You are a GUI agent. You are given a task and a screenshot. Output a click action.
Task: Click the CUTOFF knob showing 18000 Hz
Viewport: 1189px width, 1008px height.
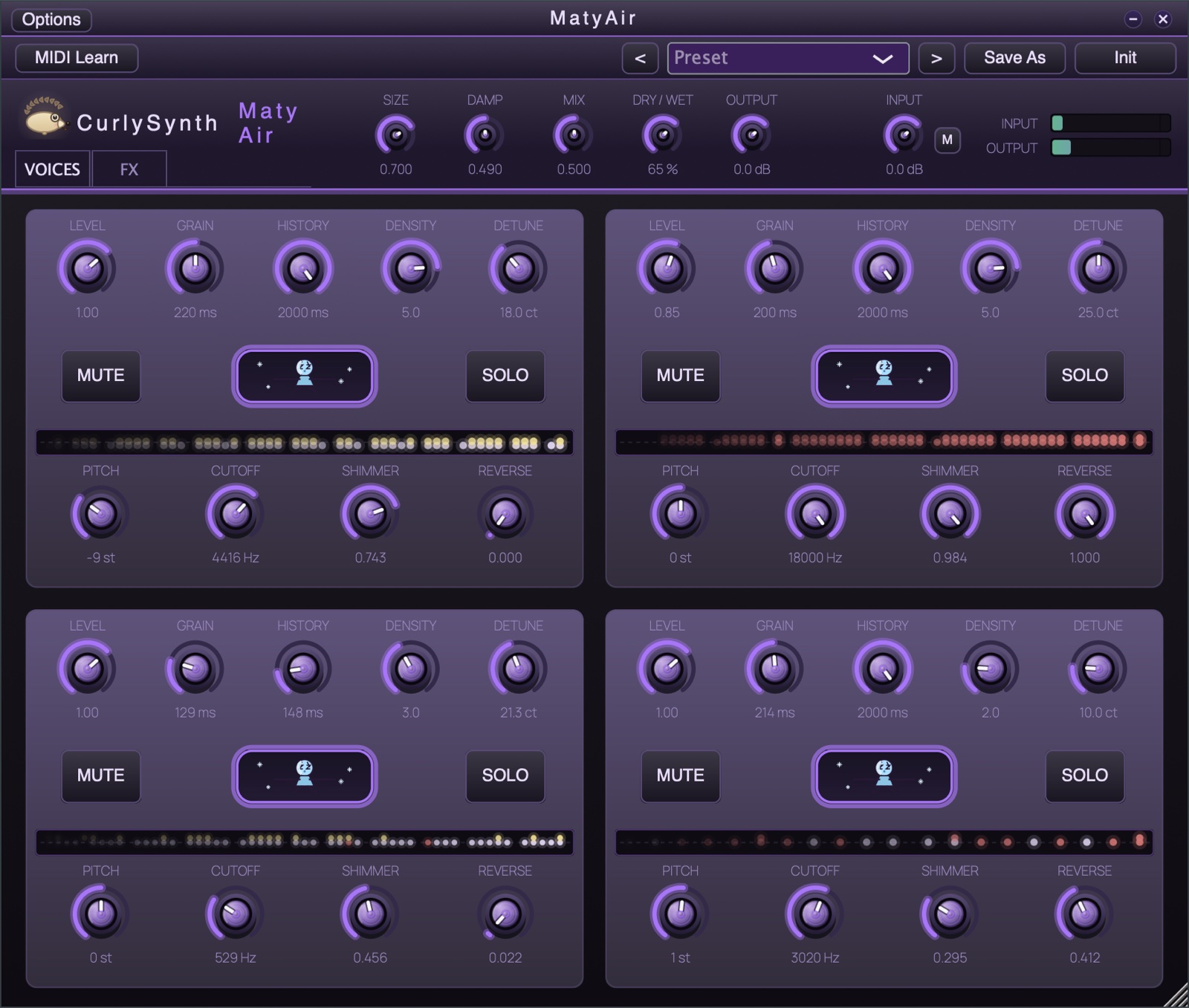(815, 513)
